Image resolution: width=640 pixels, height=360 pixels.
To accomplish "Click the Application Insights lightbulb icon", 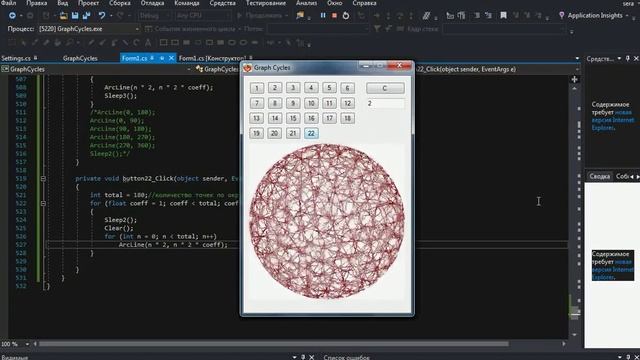I will tap(562, 16).
